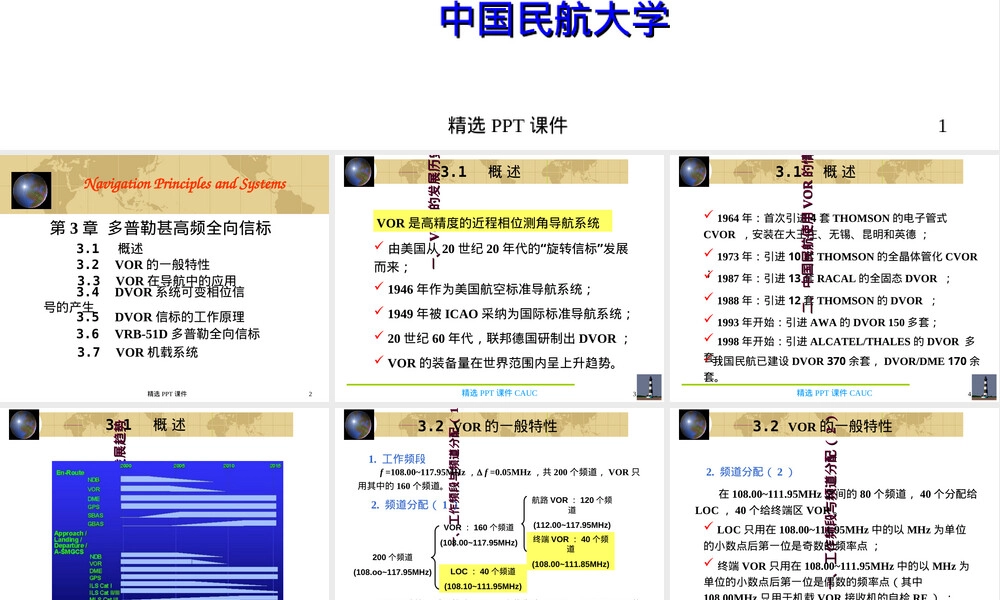The height and width of the screenshot is (600, 1000).
Task: Click outline entry 3.7 VOR 机载系统
Action: coord(137,352)
